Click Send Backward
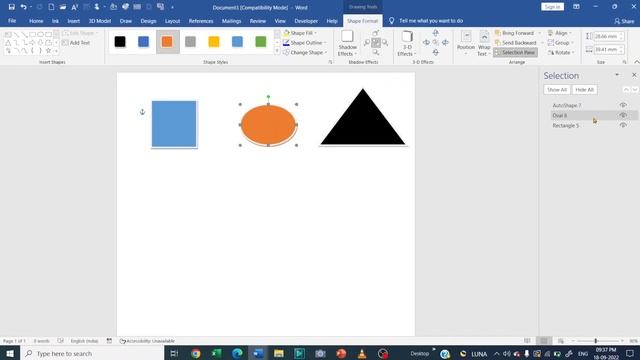The width and height of the screenshot is (640, 360). 515,43
